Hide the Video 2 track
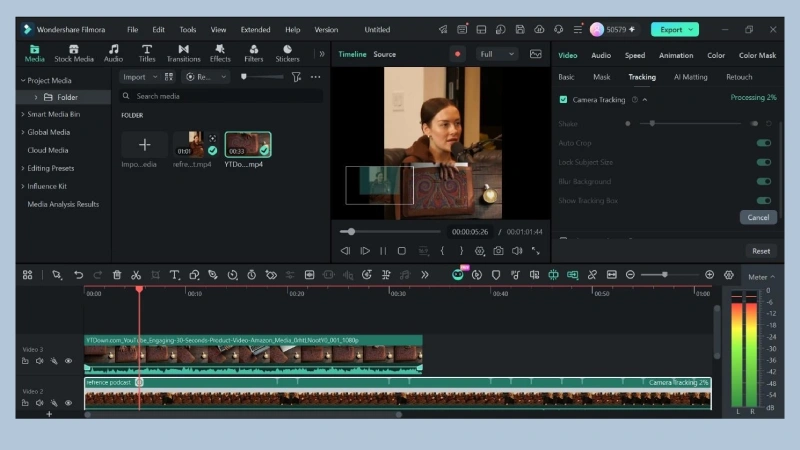 (x=68, y=403)
